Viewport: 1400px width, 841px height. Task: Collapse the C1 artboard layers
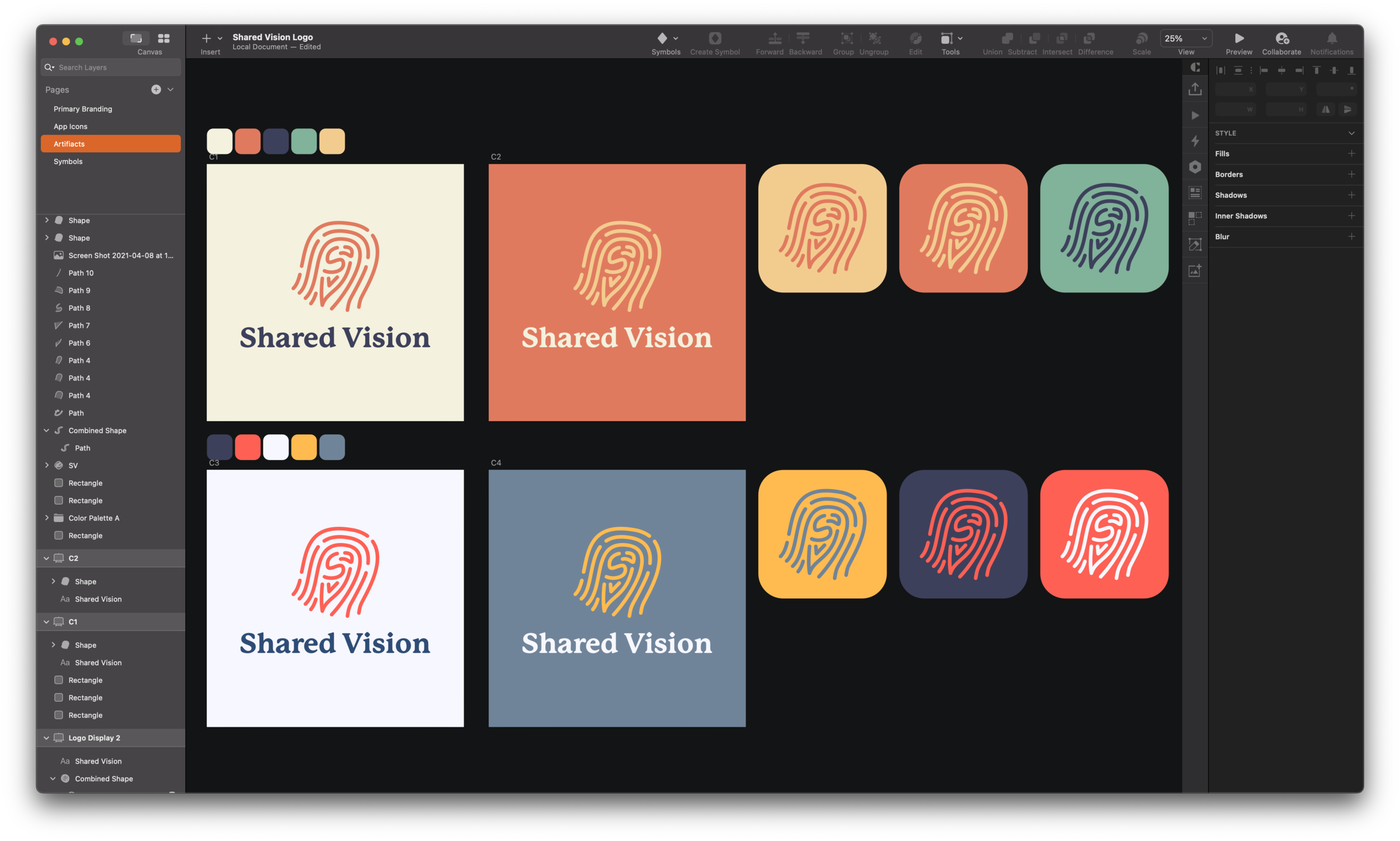46,622
